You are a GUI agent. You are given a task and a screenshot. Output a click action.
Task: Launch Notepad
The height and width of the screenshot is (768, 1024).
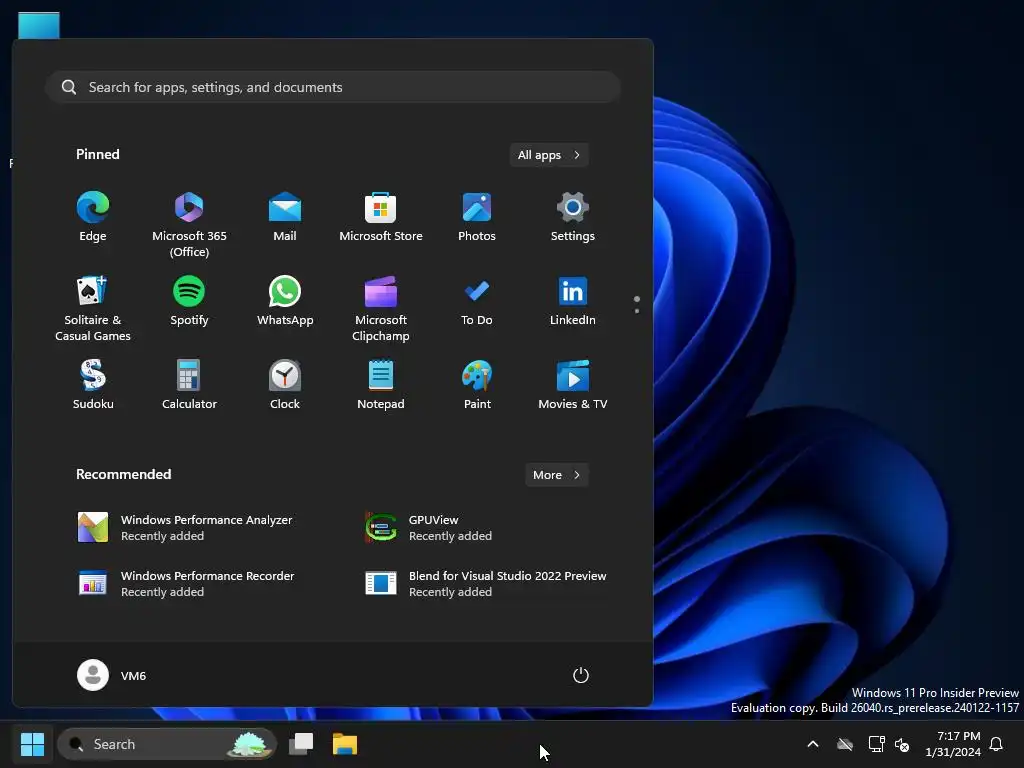(381, 385)
